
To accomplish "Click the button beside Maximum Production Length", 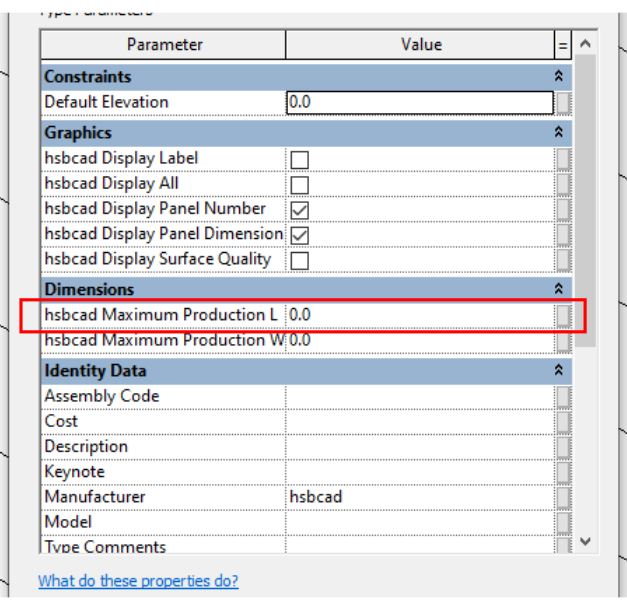I will point(564,315).
